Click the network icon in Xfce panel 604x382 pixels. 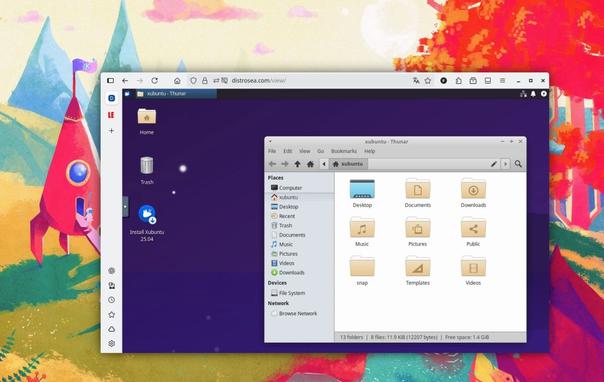point(523,94)
